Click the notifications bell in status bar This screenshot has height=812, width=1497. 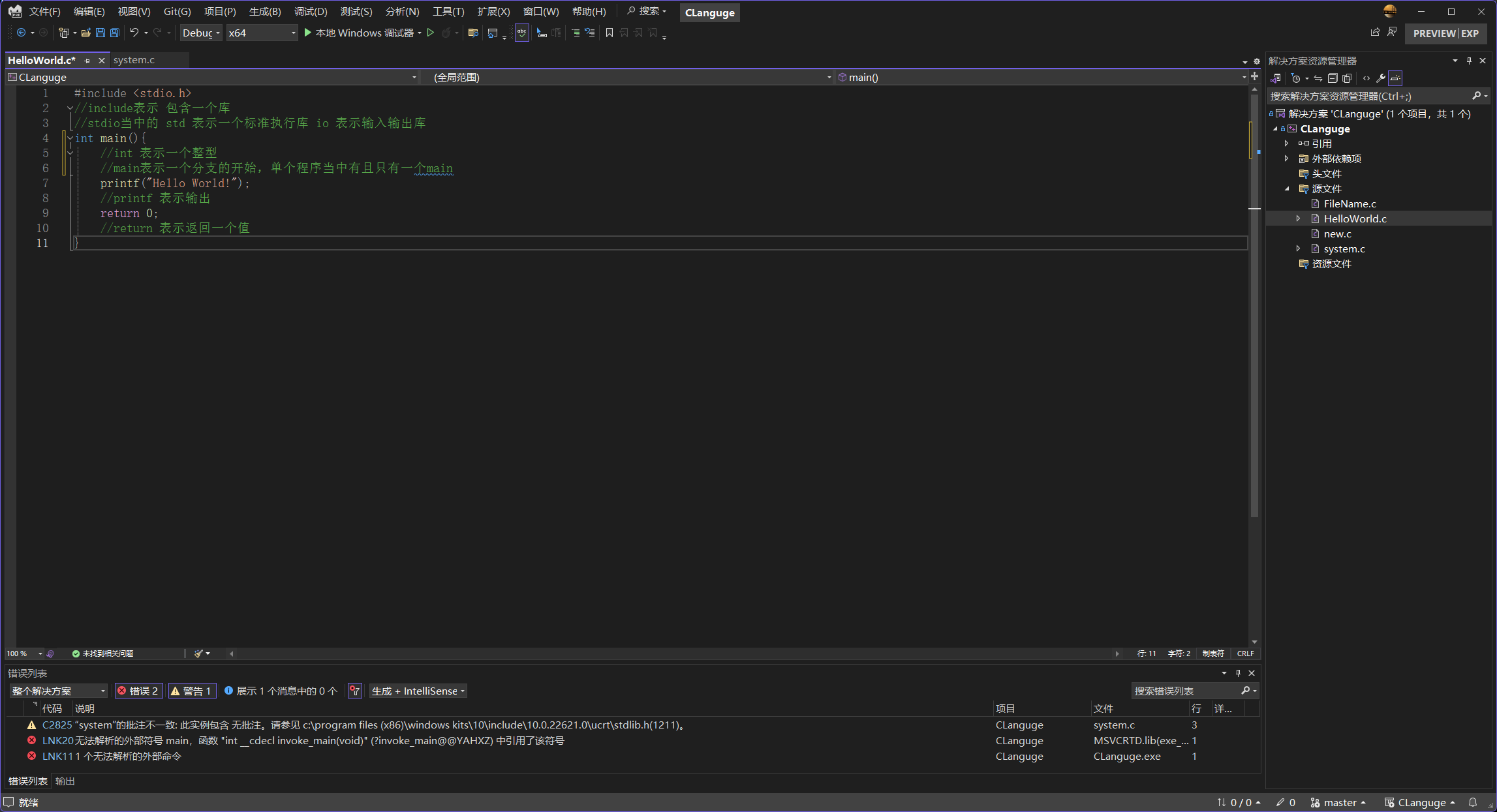click(1473, 802)
